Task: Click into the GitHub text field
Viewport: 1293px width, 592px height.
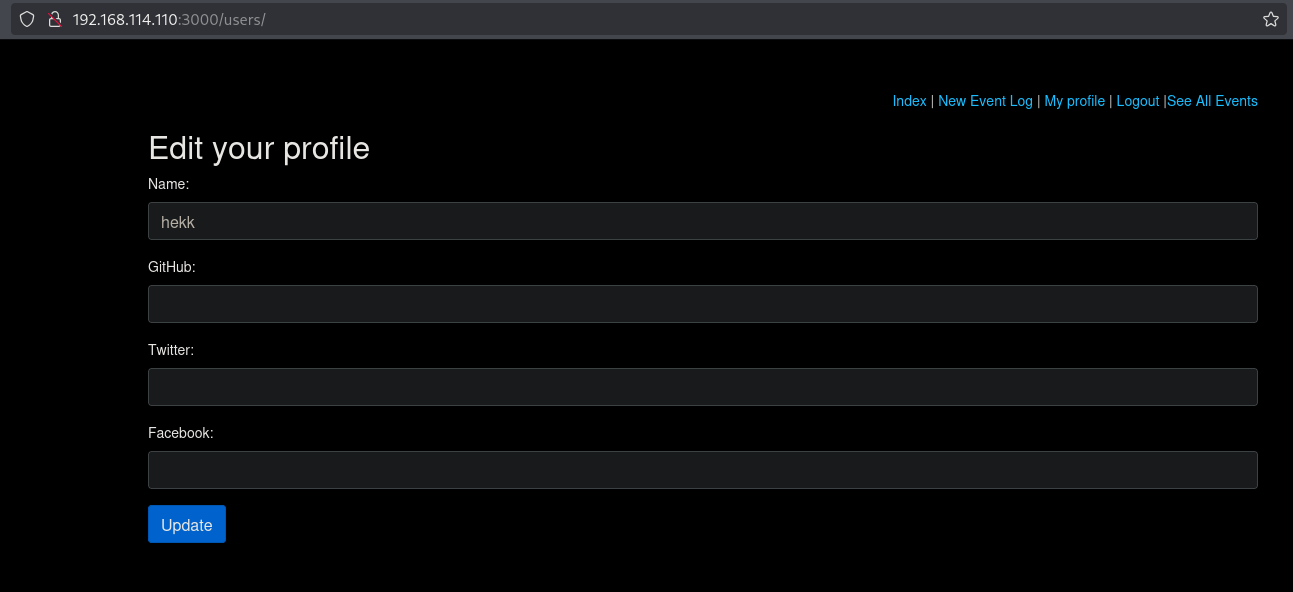Action: pyautogui.click(x=702, y=304)
